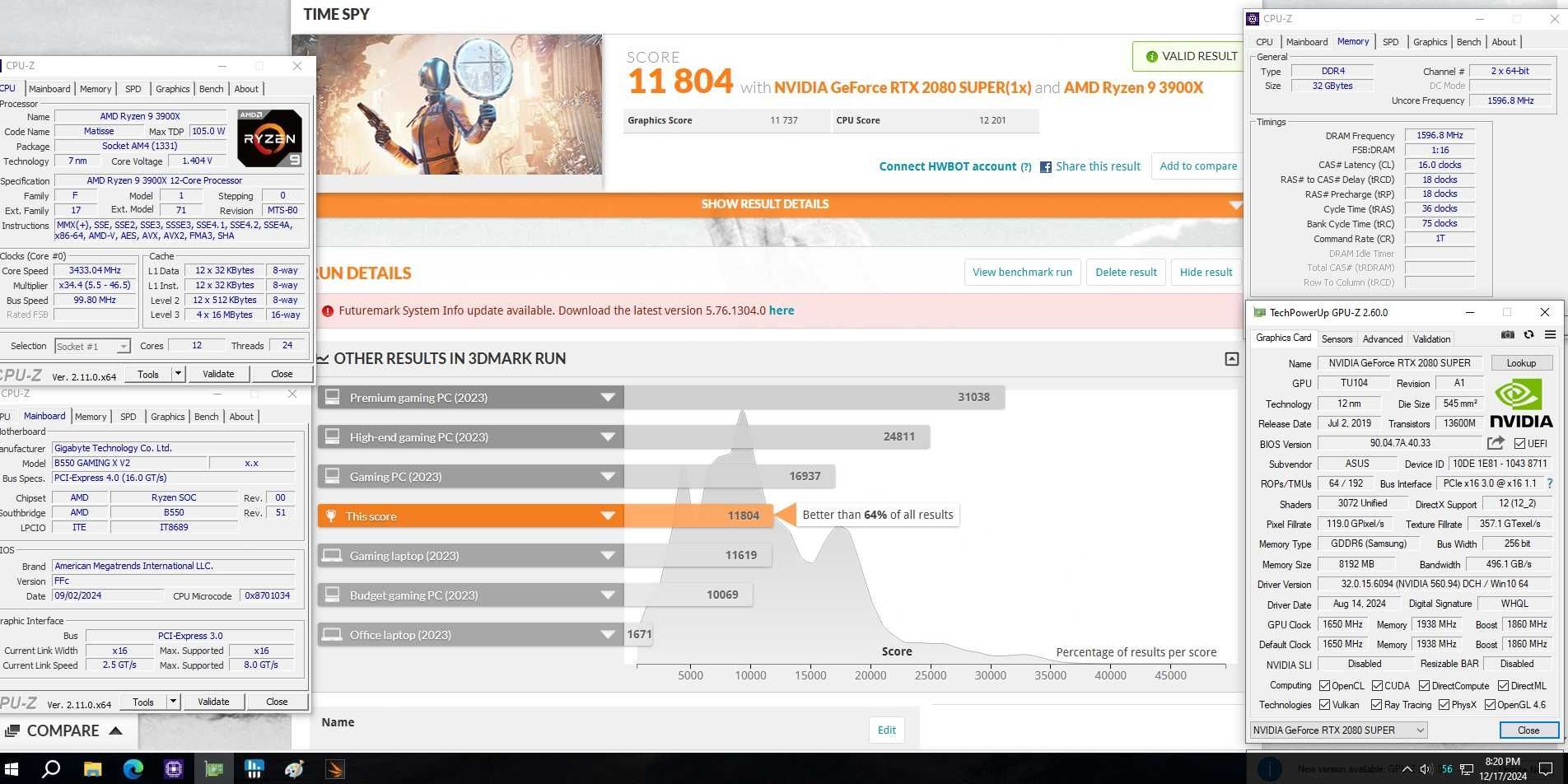
Task: Switch to Advanced tab in GPU-Z
Action: point(1383,339)
